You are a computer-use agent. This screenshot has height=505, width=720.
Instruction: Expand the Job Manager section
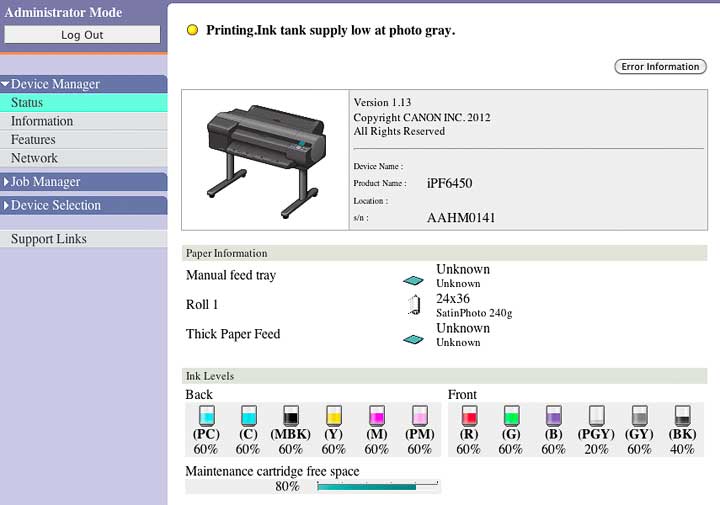83,182
